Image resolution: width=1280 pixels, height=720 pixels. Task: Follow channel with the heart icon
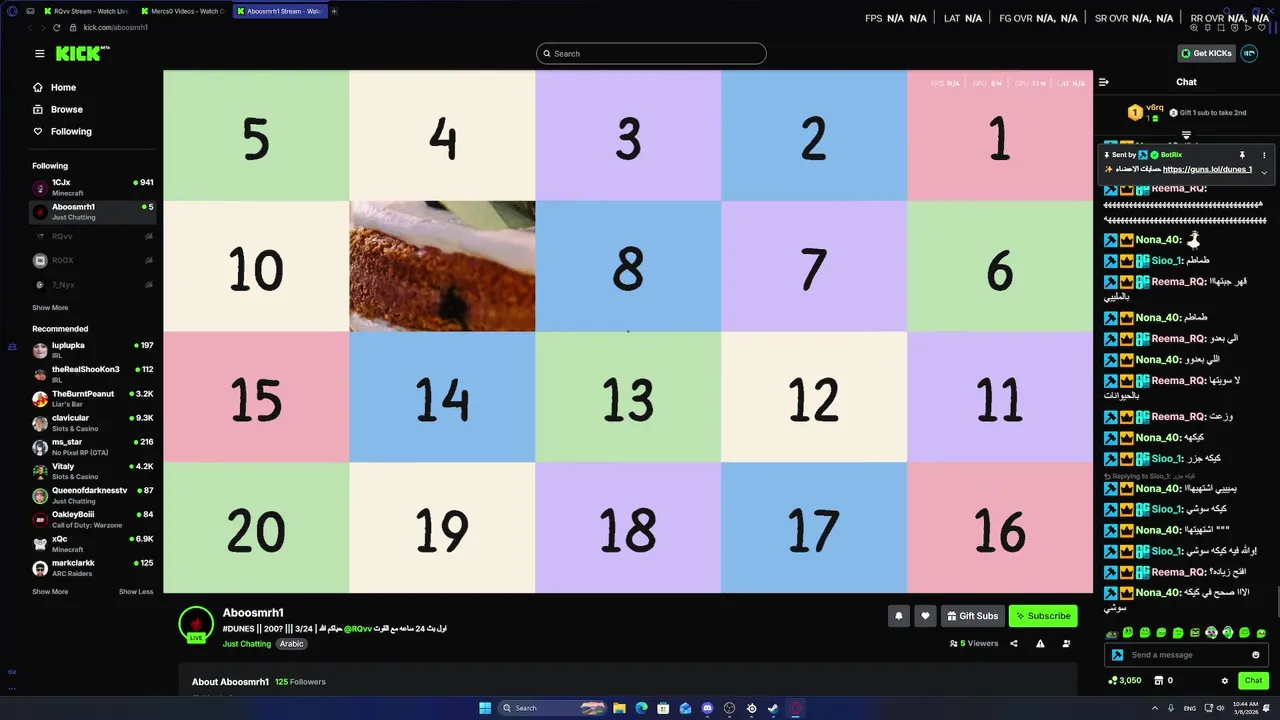[x=925, y=616]
